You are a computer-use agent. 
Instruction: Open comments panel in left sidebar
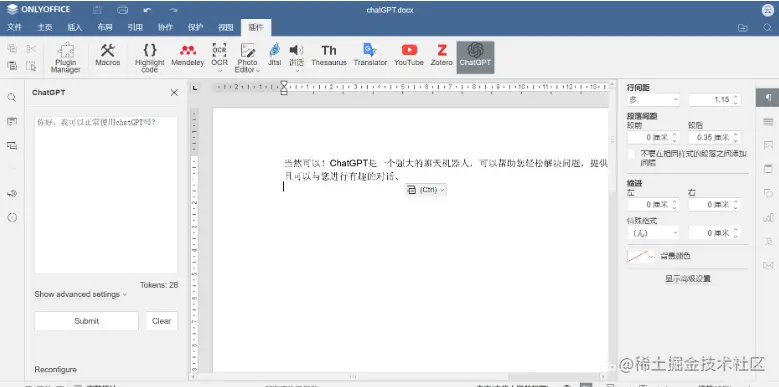pyautogui.click(x=12, y=122)
